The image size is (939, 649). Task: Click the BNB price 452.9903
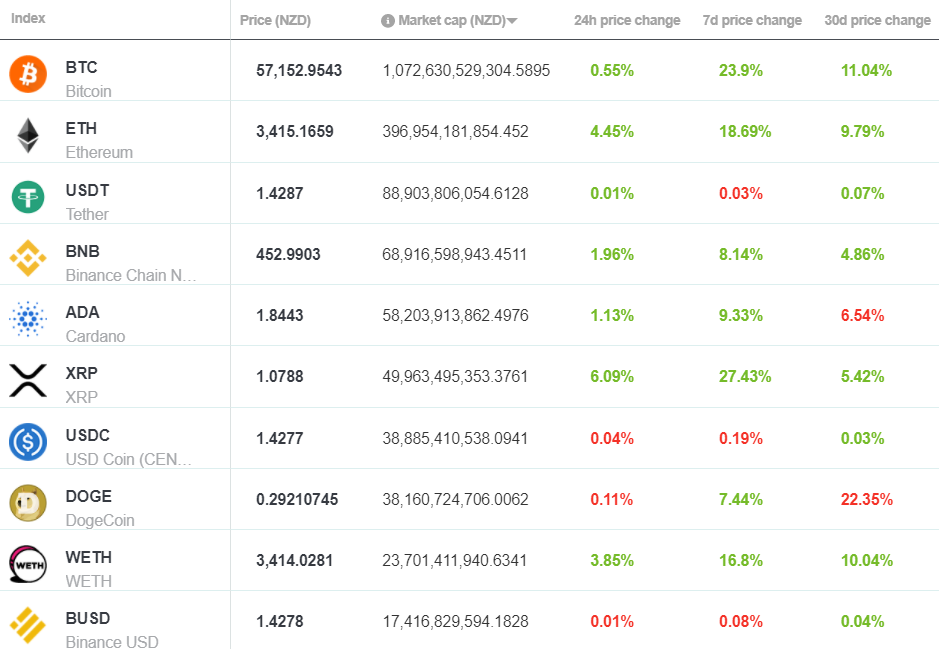pyautogui.click(x=288, y=254)
